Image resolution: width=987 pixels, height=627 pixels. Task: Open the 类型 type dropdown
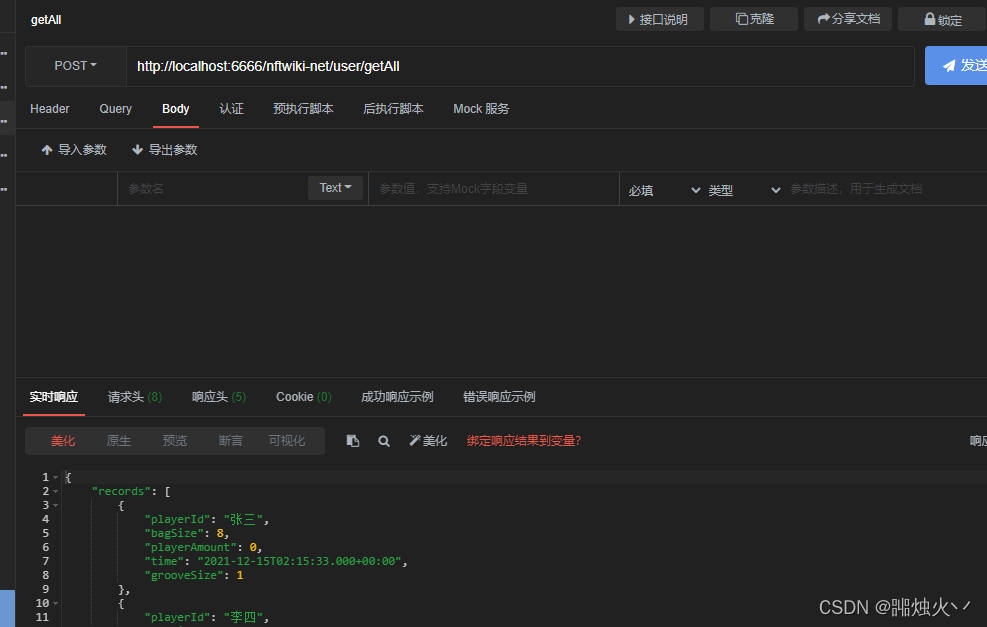point(744,190)
